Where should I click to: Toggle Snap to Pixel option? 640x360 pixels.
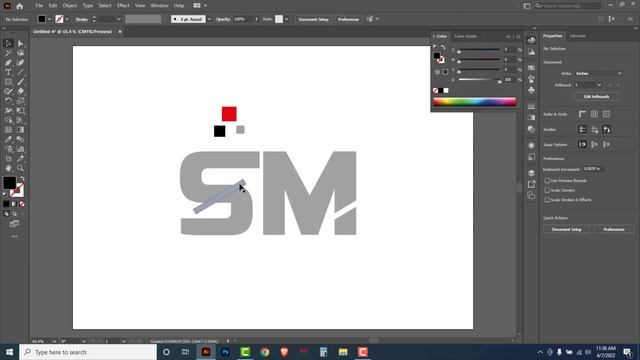click(594, 144)
